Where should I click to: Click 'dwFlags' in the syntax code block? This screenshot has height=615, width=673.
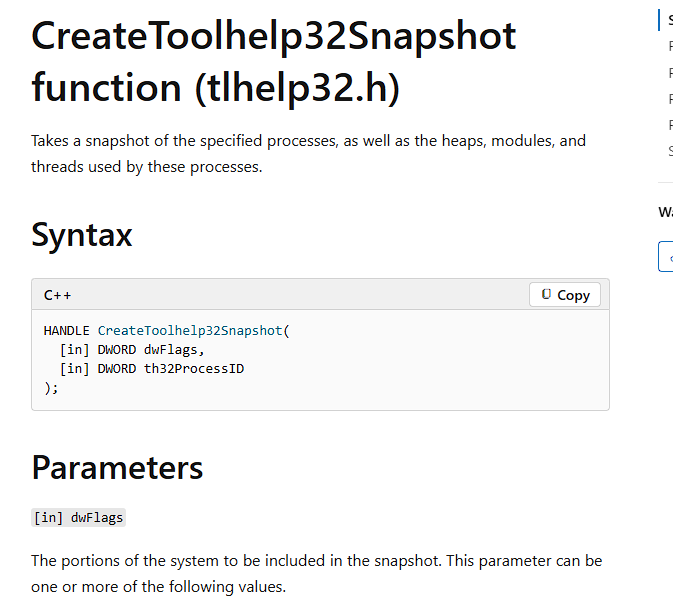(173, 349)
